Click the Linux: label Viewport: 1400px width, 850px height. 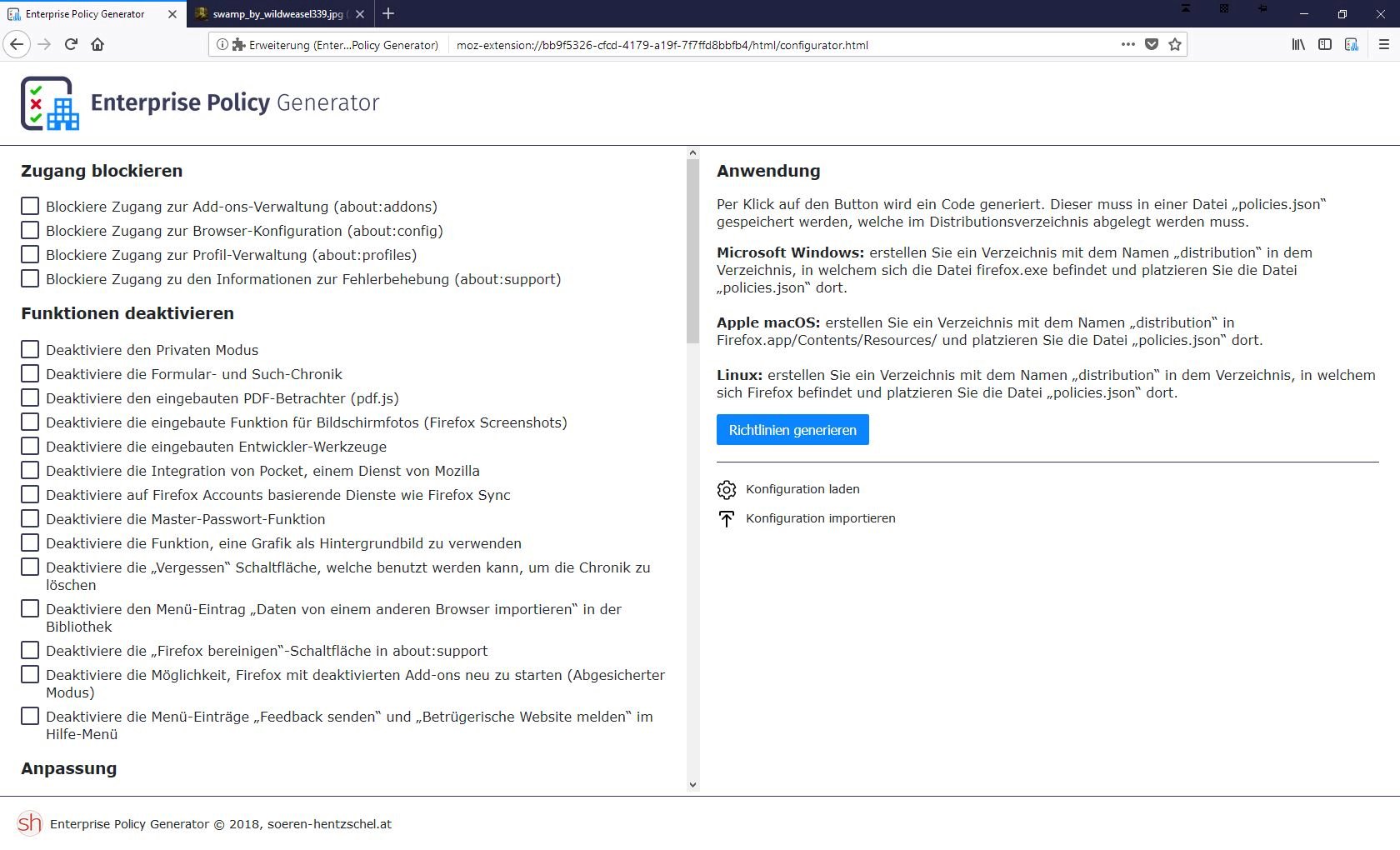point(739,375)
